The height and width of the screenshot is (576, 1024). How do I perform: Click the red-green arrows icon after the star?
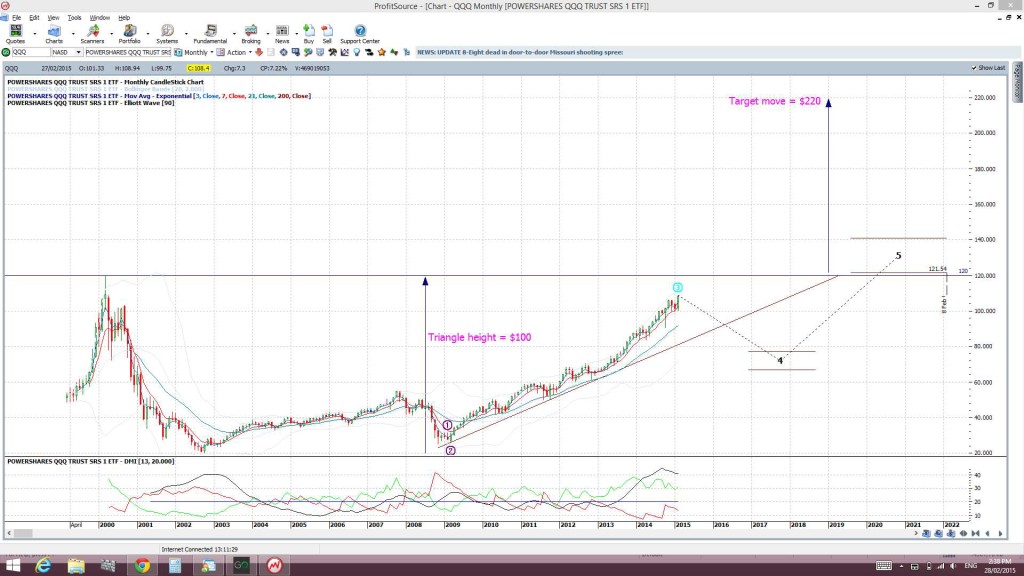(x=394, y=52)
